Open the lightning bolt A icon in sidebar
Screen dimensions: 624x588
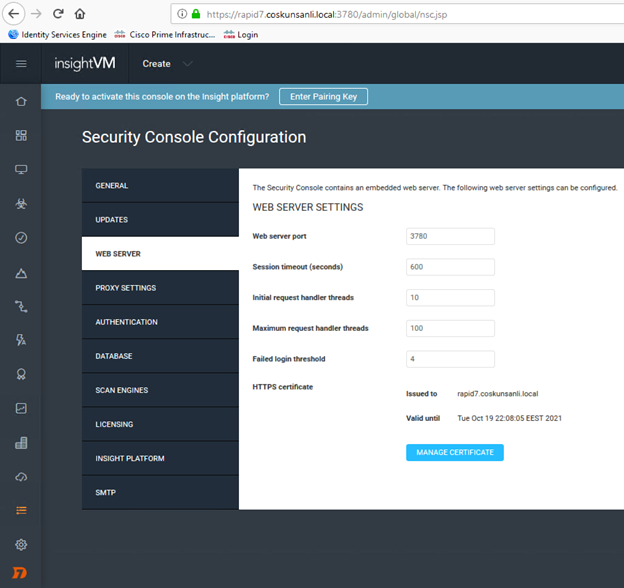click(x=21, y=340)
